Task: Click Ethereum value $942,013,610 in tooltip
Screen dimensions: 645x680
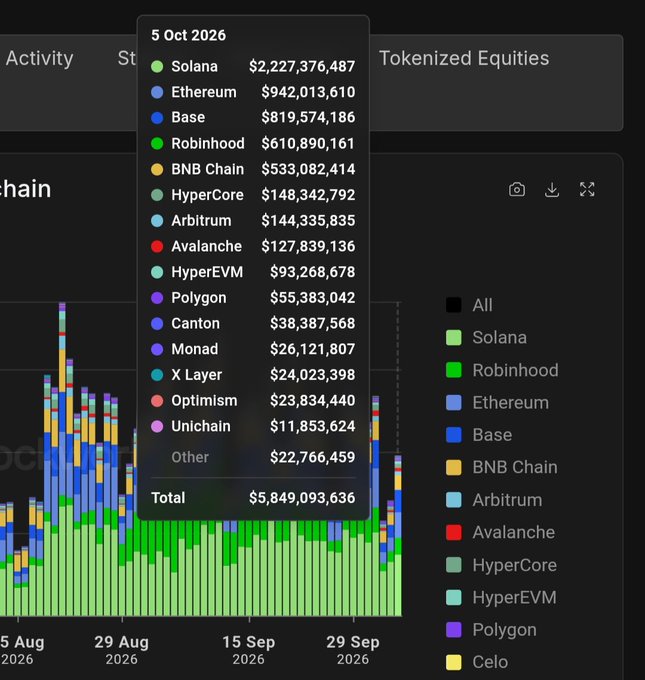Action: click(308, 92)
